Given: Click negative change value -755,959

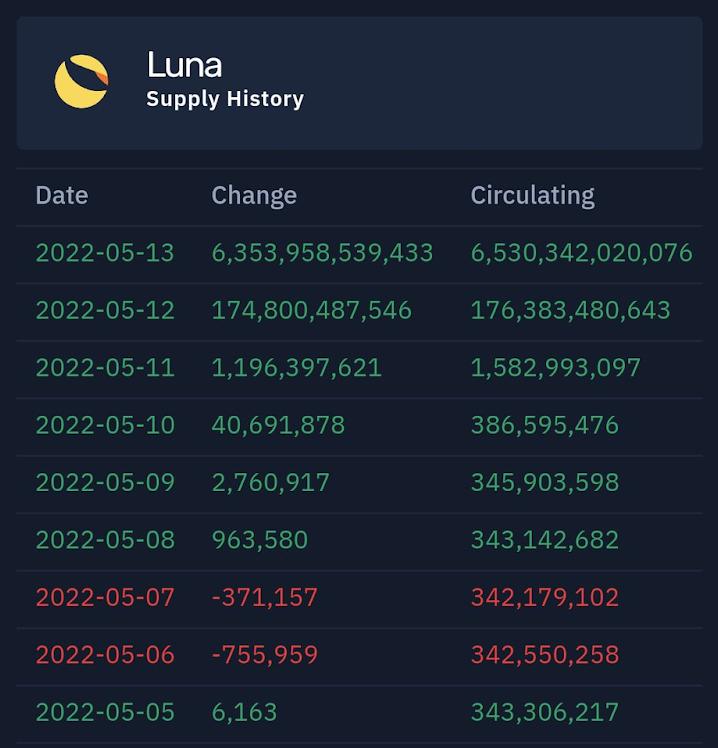Looking at the screenshot, I should click(x=265, y=655).
